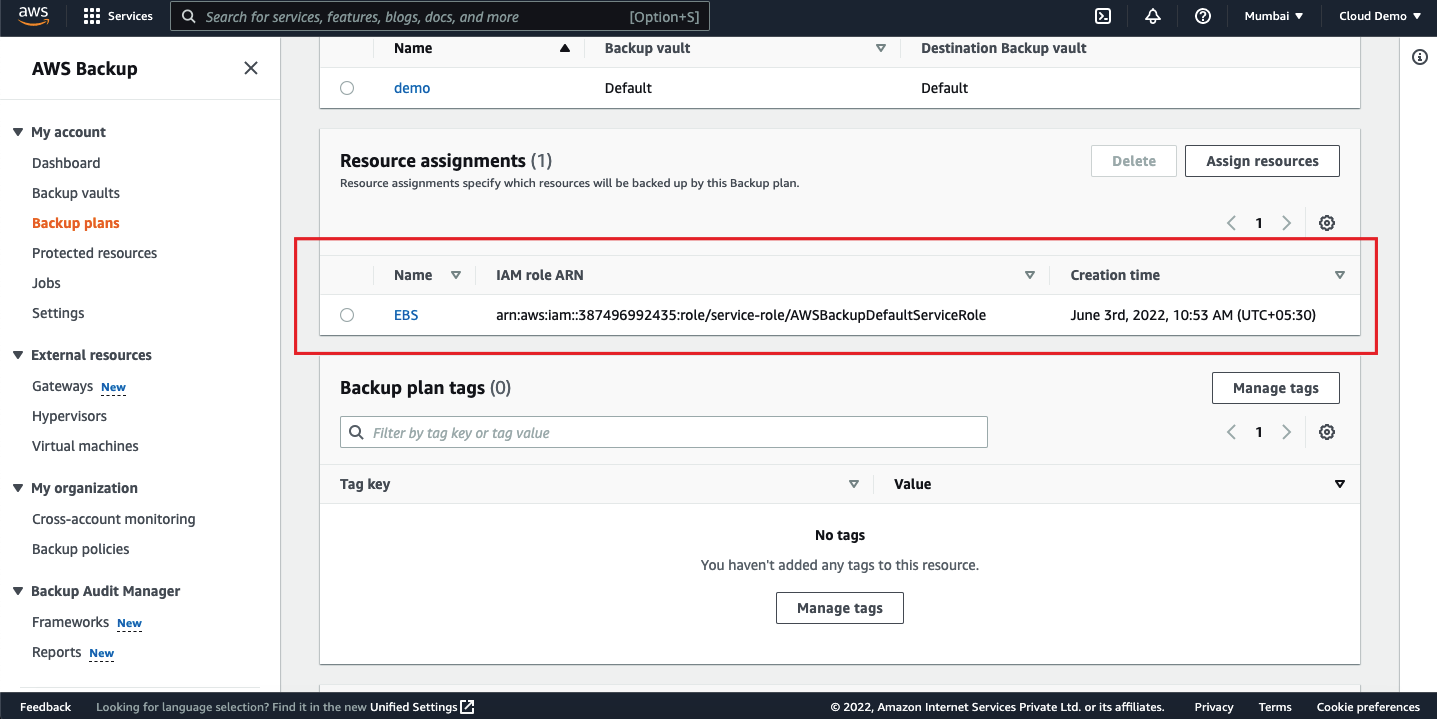Sort resource assignments by Name
Screen dimensions: 1437x719
tap(456, 275)
